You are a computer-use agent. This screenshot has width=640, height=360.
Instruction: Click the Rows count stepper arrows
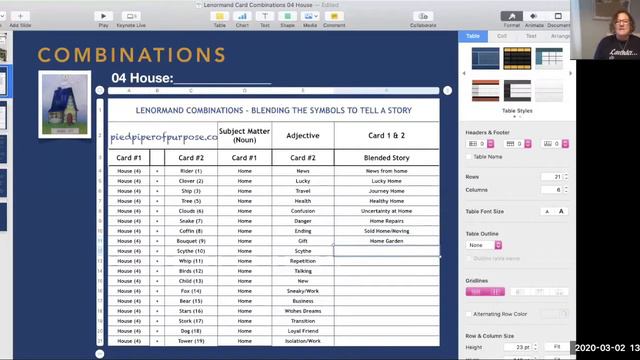pyautogui.click(x=566, y=177)
